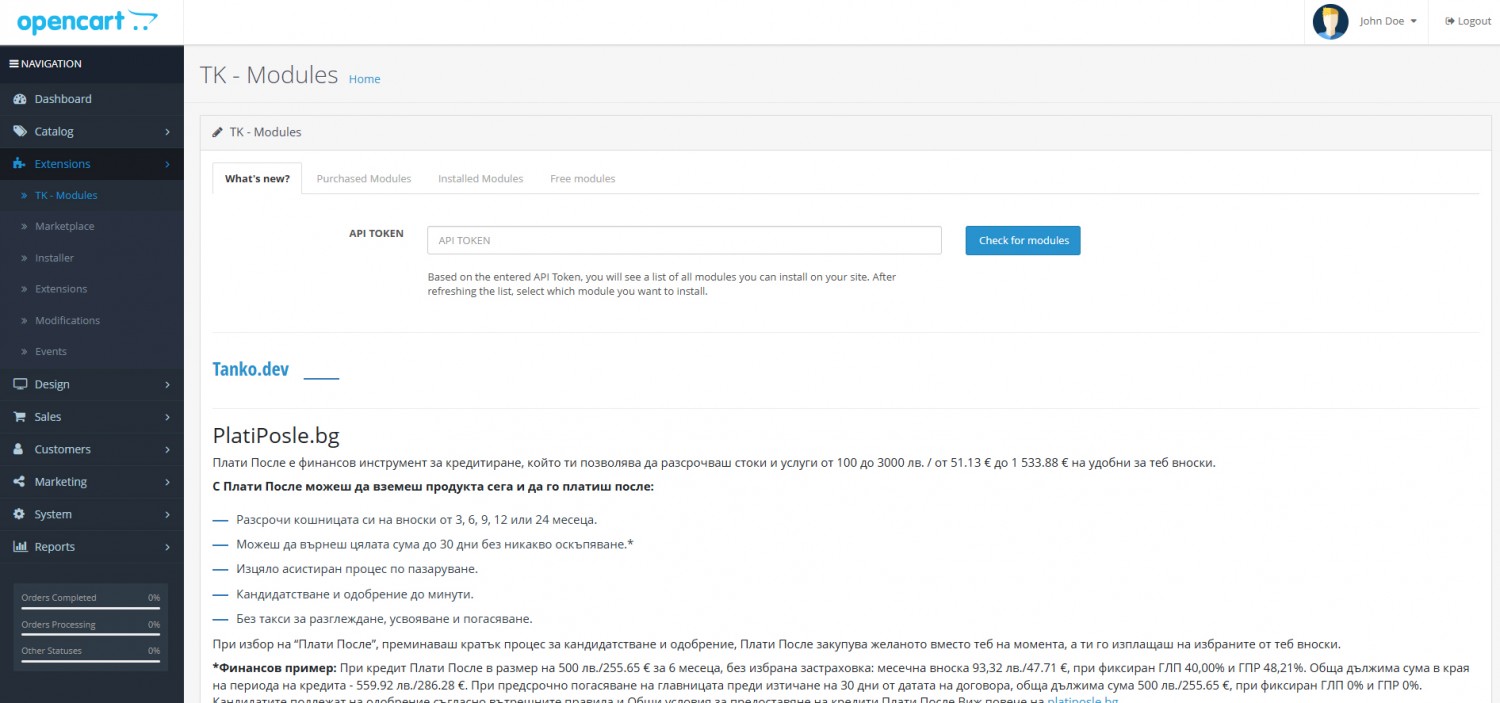The height and width of the screenshot is (703, 1500).
Task: Open Dashboard via its gauge icon
Action: pos(19,99)
